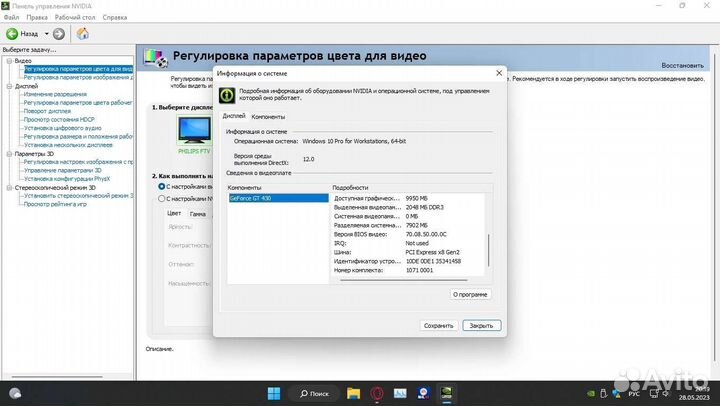The width and height of the screenshot is (720, 406).
Task: Click the Восстановить link
Action: pos(682,66)
